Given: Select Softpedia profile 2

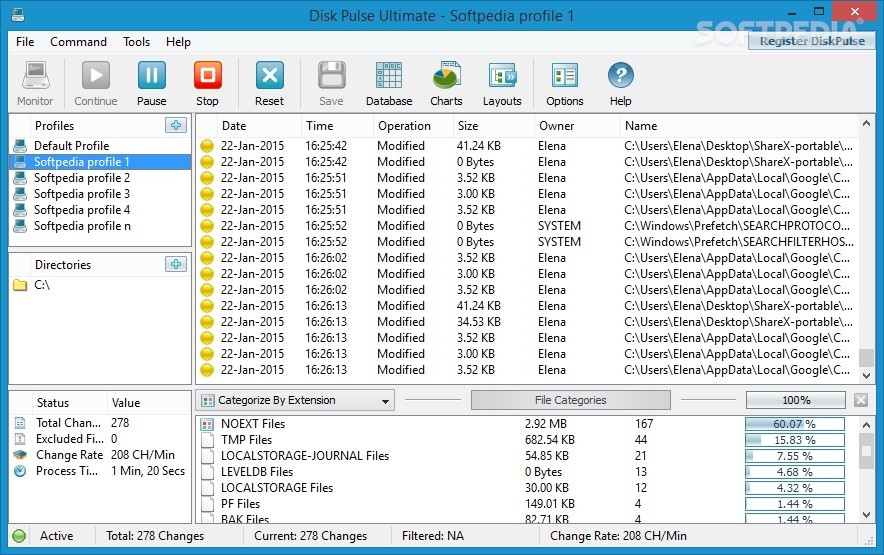Looking at the screenshot, I should click(x=100, y=178).
